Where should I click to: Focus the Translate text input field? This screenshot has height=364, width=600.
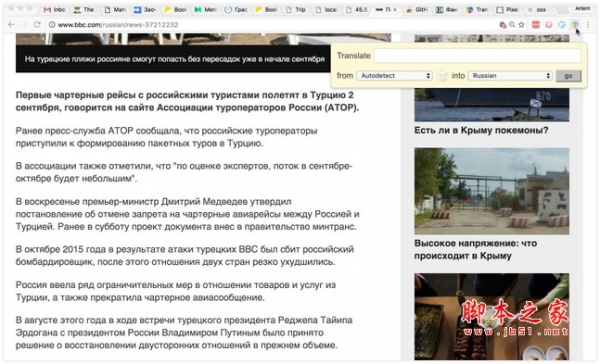[477, 56]
